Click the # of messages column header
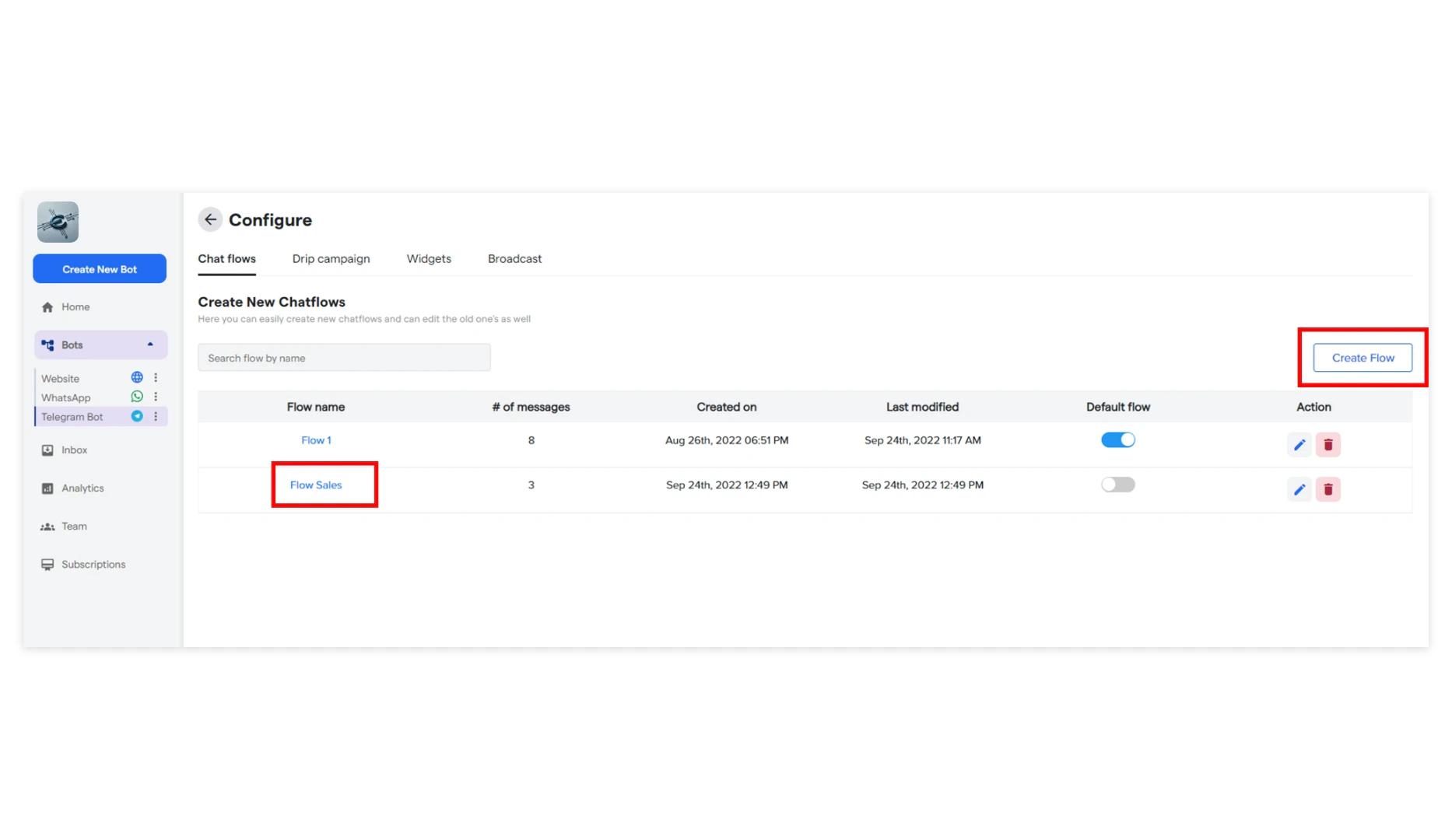 coord(531,407)
